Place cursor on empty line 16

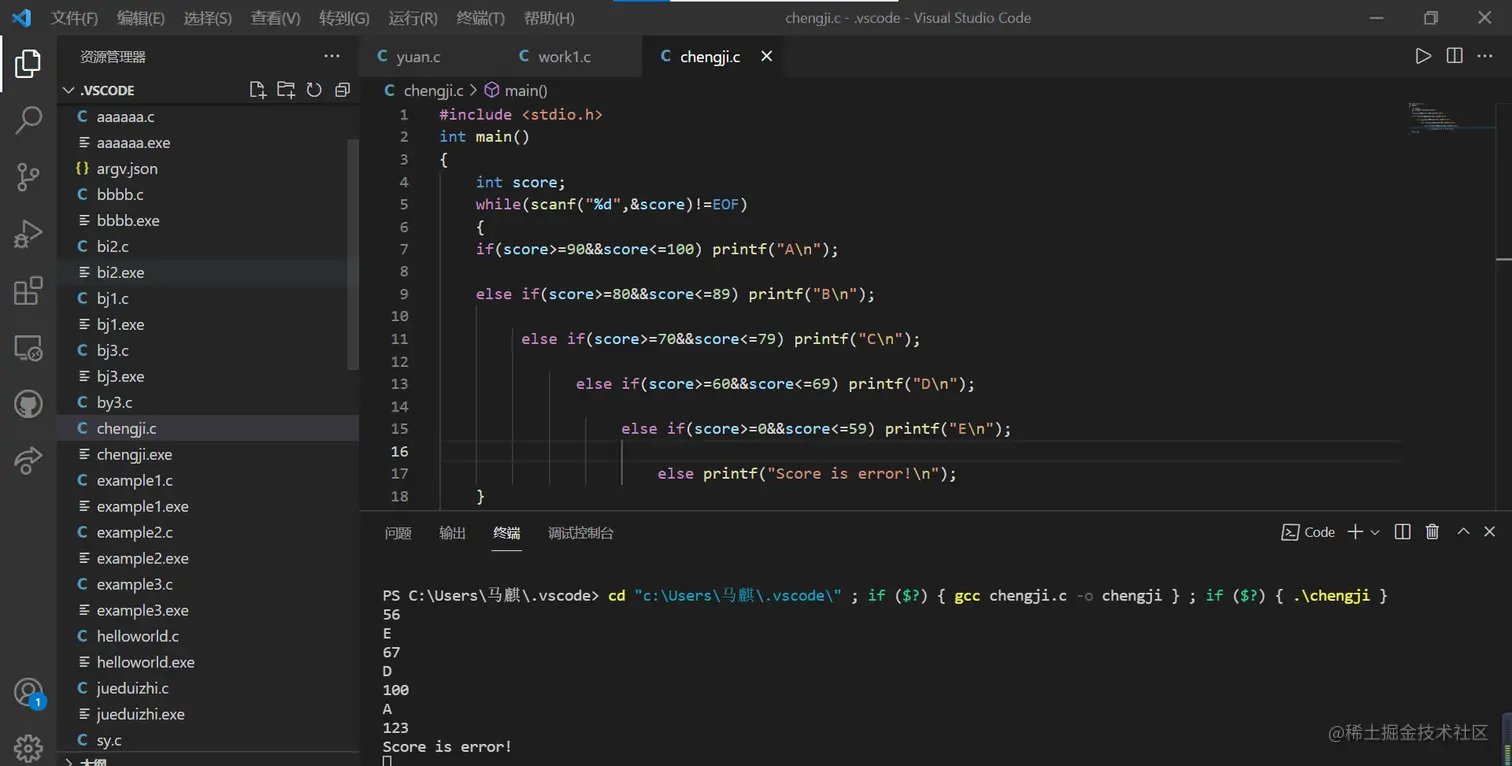click(920, 451)
